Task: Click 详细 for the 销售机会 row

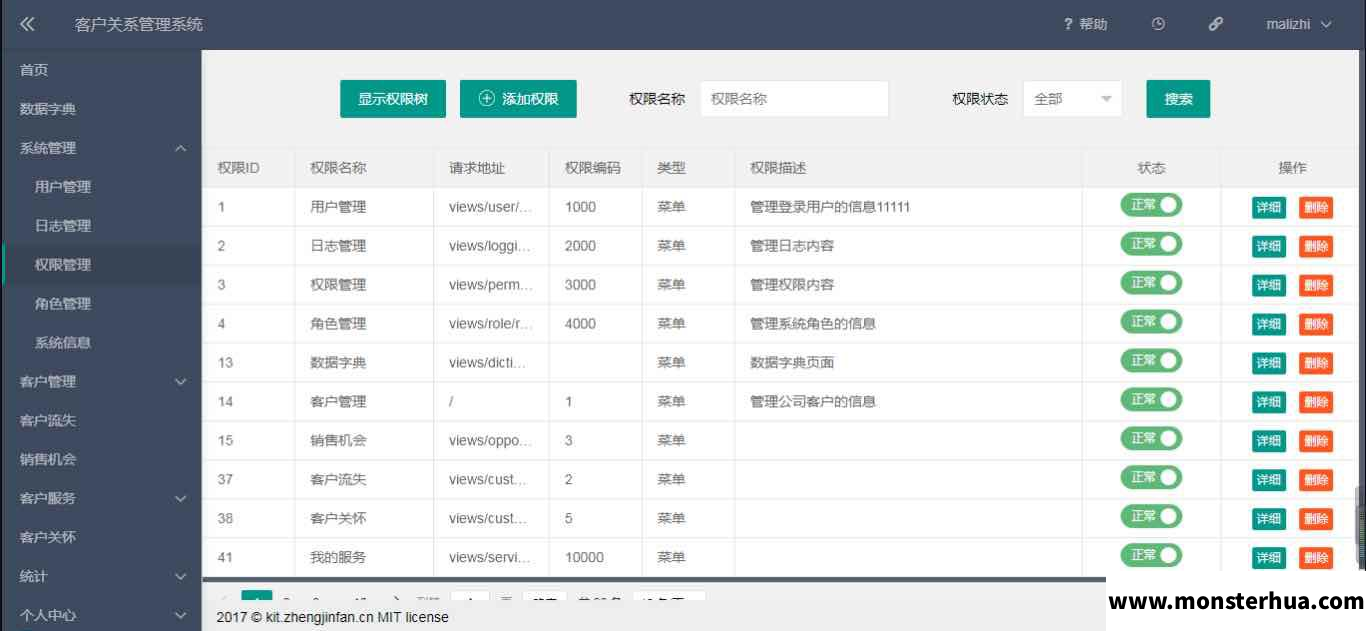Action: click(1269, 442)
